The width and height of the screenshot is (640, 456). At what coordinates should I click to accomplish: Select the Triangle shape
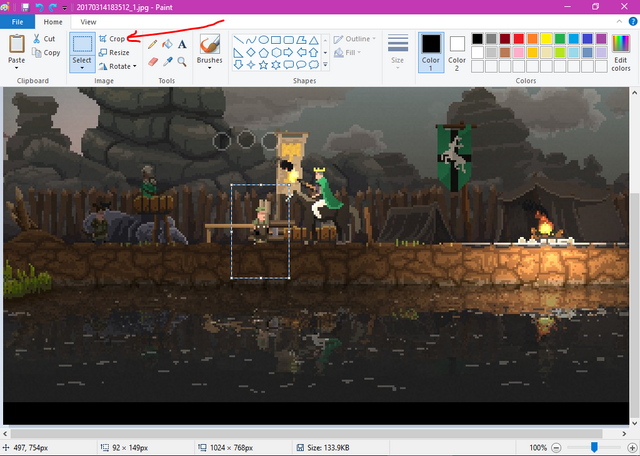[x=313, y=40]
